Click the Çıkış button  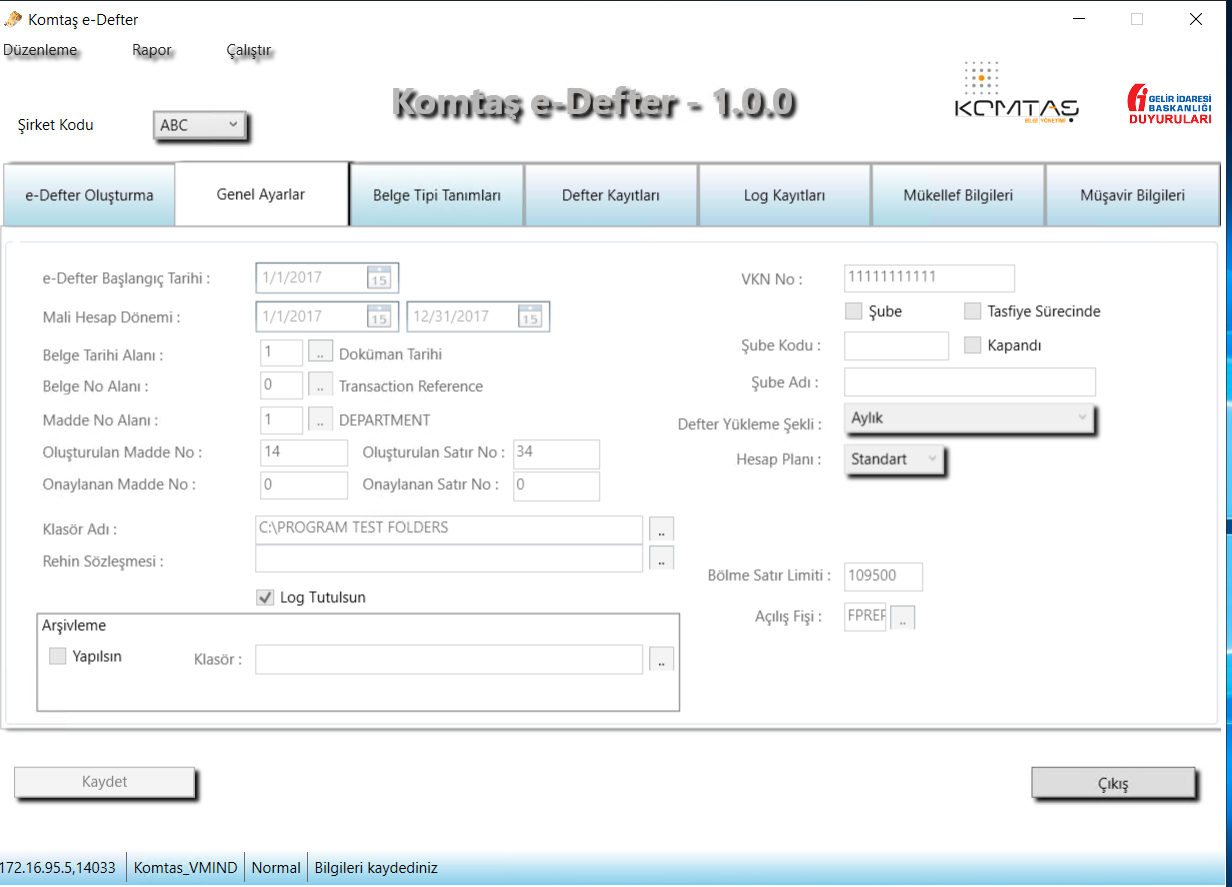pyautogui.click(x=1113, y=783)
